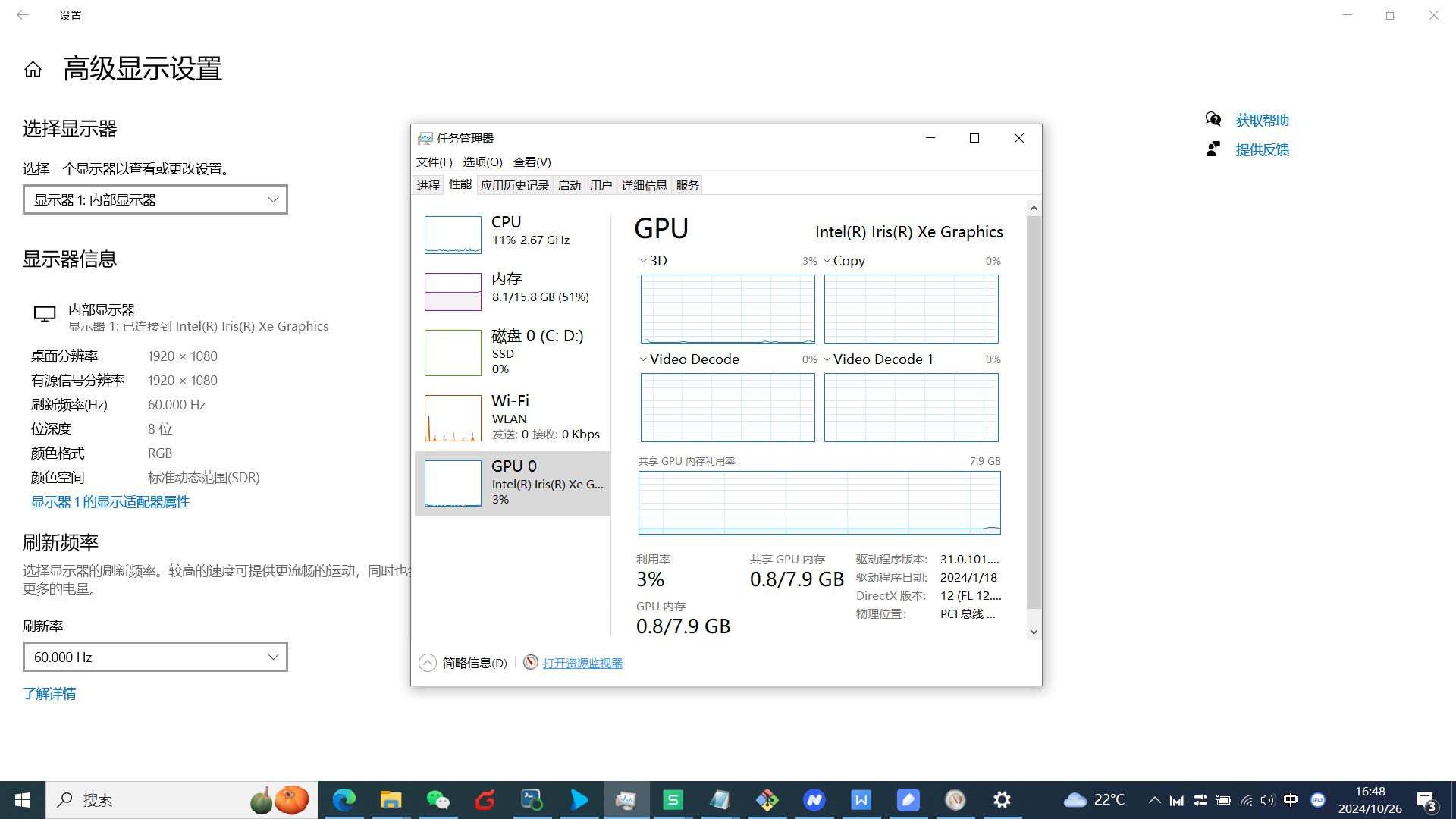This screenshot has width=1456, height=819.
Task: Click the Settings home icon
Action: tap(33, 70)
